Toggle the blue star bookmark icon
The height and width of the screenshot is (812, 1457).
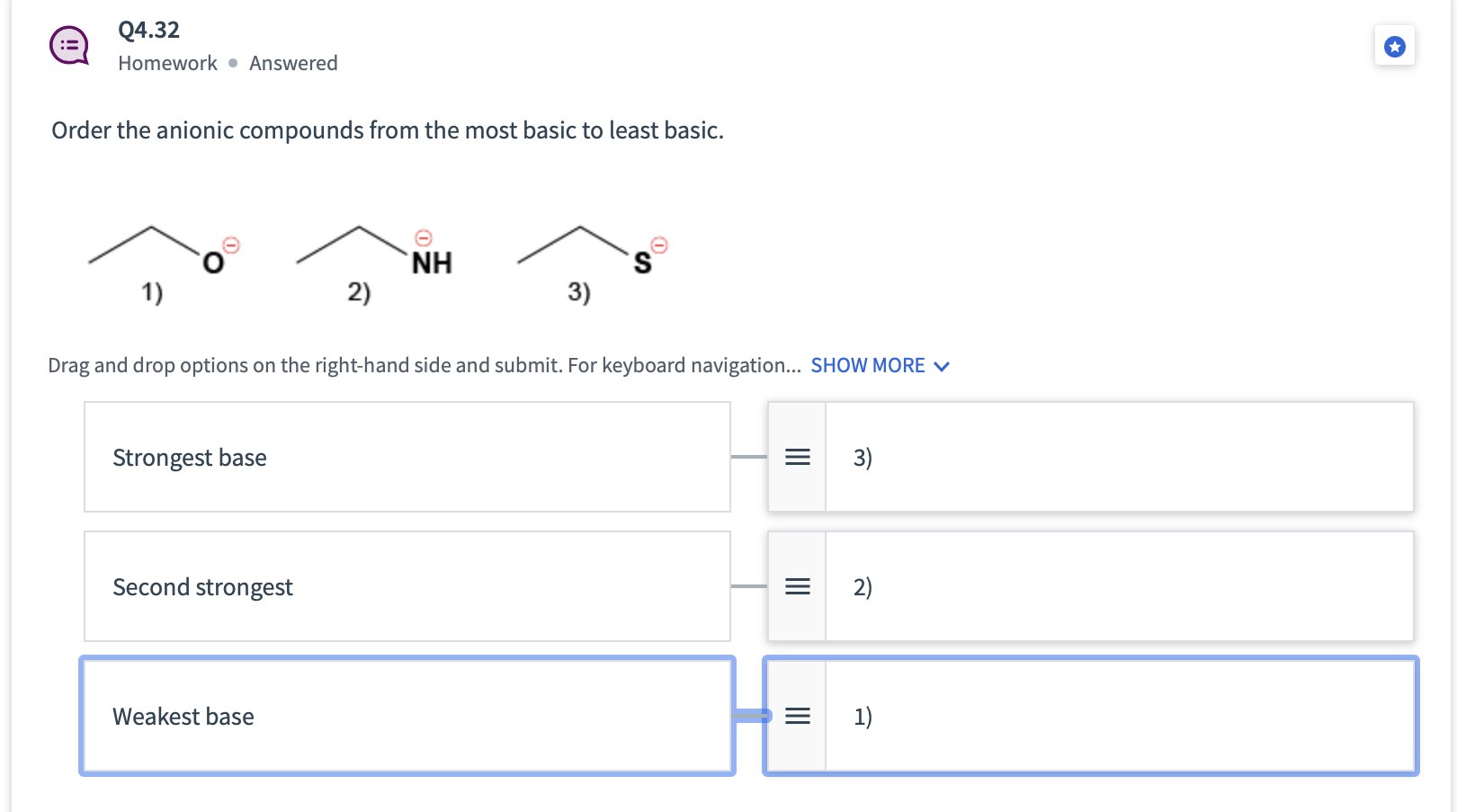coord(1394,47)
